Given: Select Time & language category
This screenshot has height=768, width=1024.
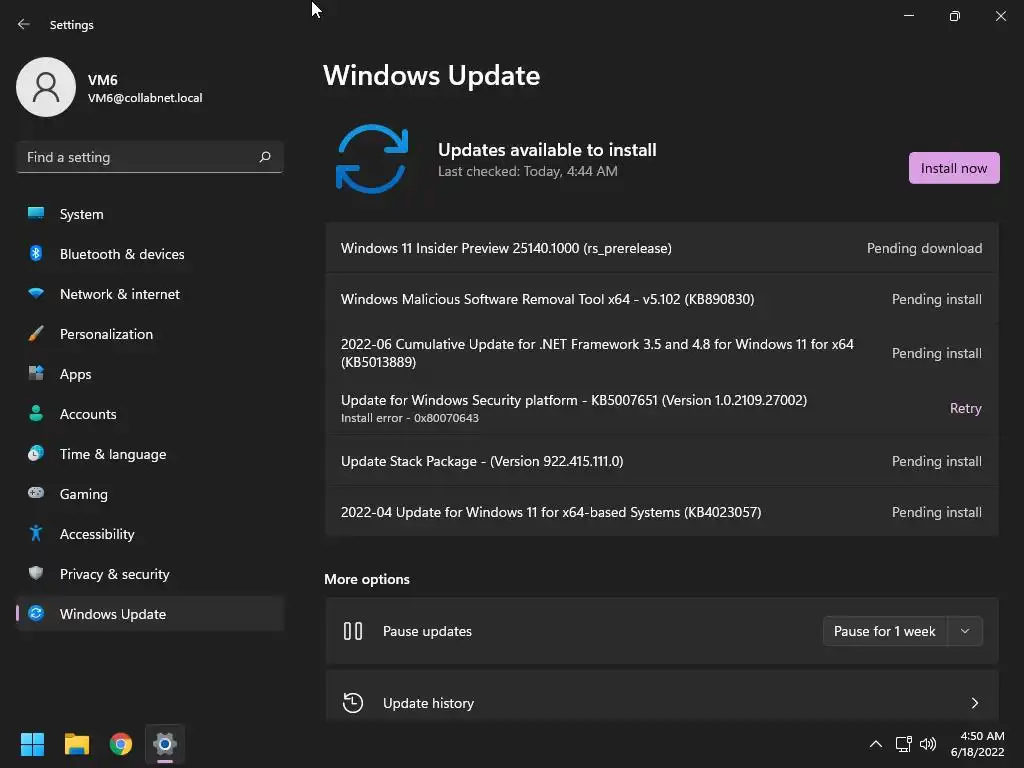Looking at the screenshot, I should coord(150,454).
